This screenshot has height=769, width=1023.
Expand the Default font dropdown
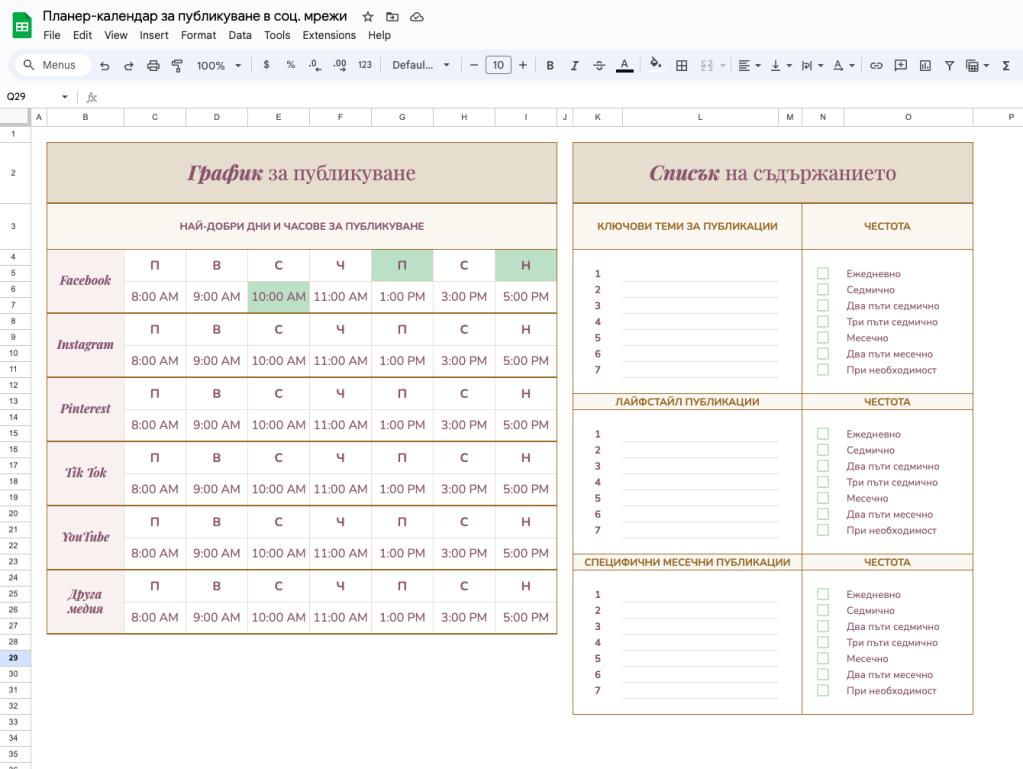click(x=421, y=65)
